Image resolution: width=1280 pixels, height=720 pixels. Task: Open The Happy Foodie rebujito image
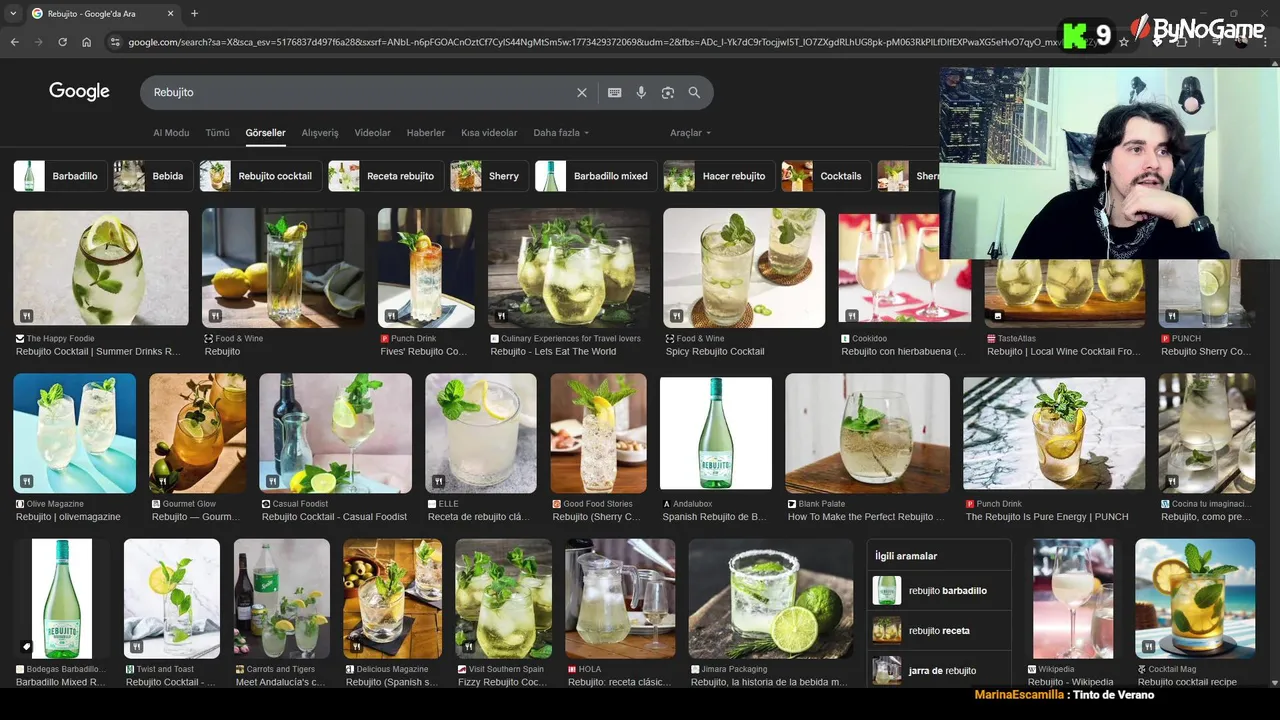(101, 267)
